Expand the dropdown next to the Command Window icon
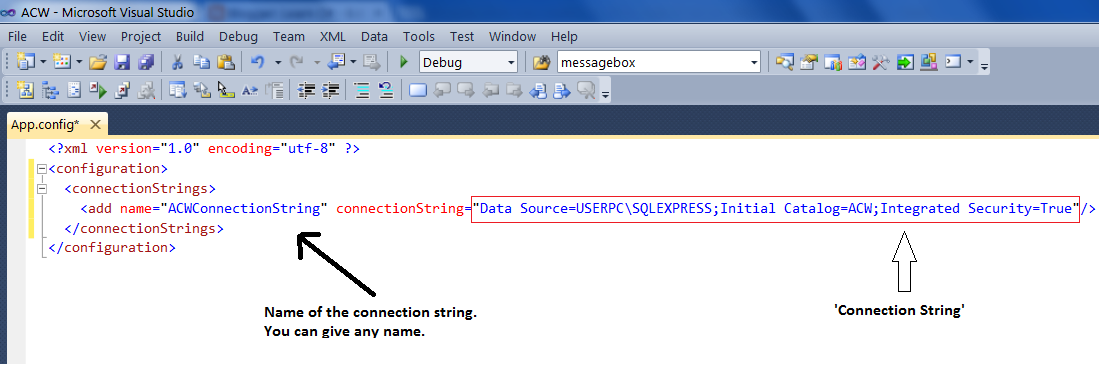Screen dimensions: 1099x365 [x=970, y=62]
